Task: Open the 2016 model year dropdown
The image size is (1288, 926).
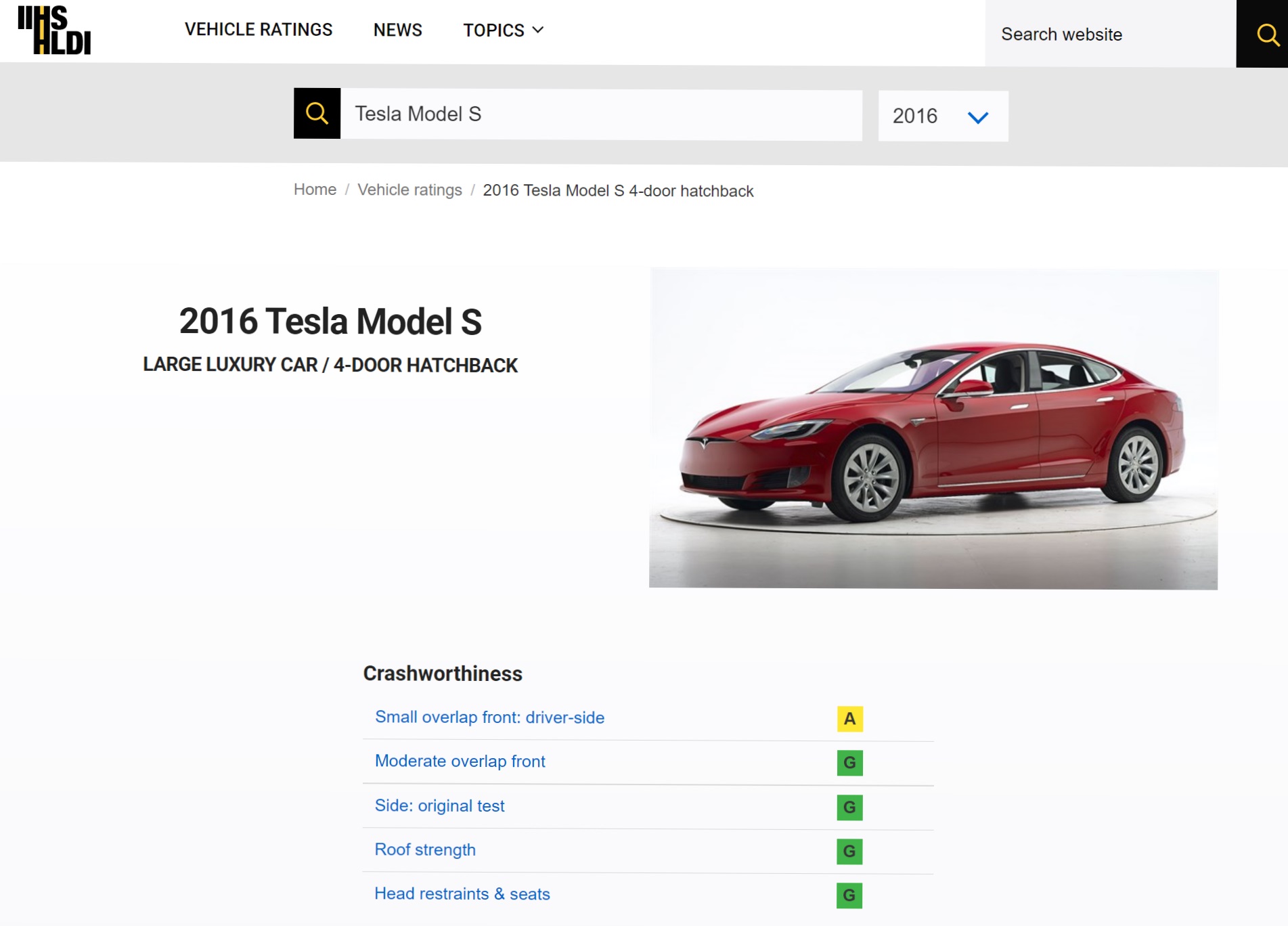Action: click(943, 116)
